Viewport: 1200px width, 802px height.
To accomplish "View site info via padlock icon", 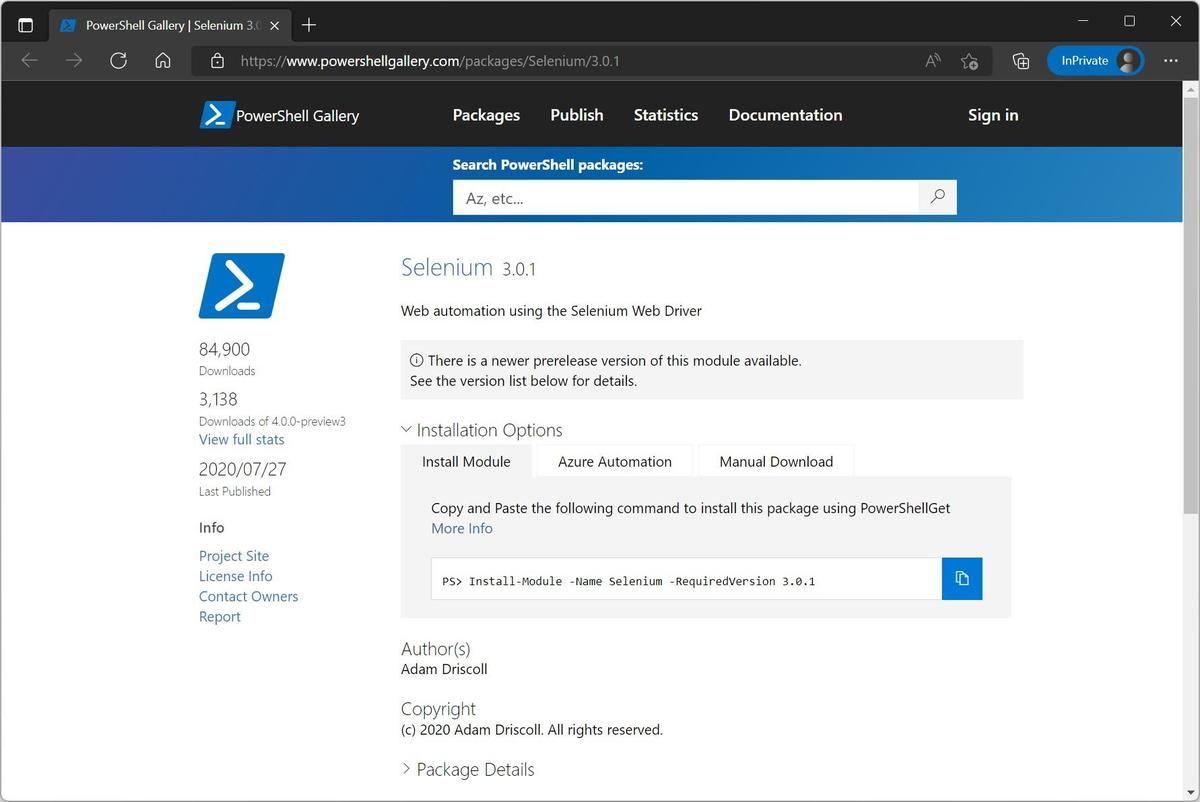I will click(217, 61).
